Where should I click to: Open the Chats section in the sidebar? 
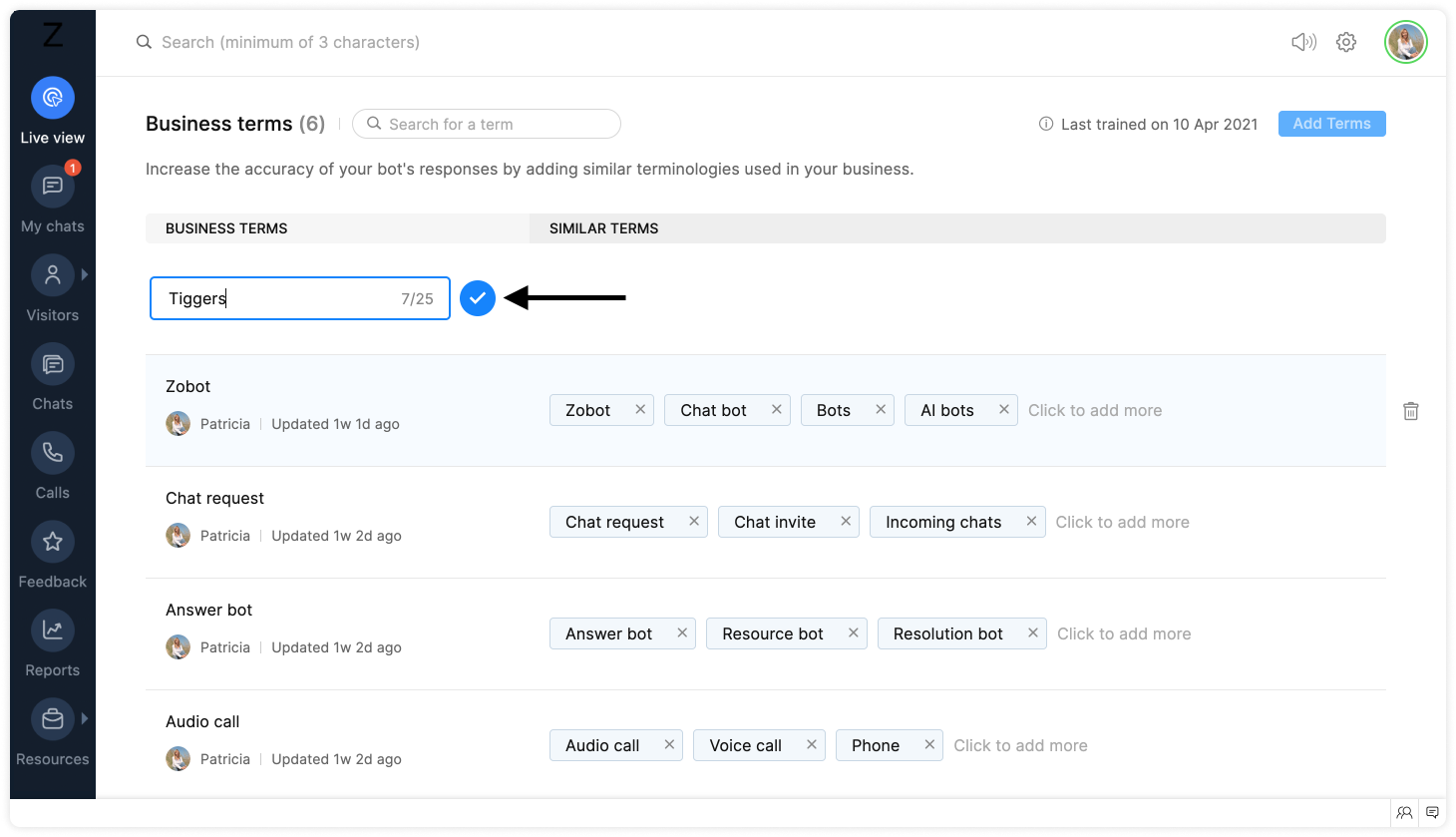(x=53, y=365)
